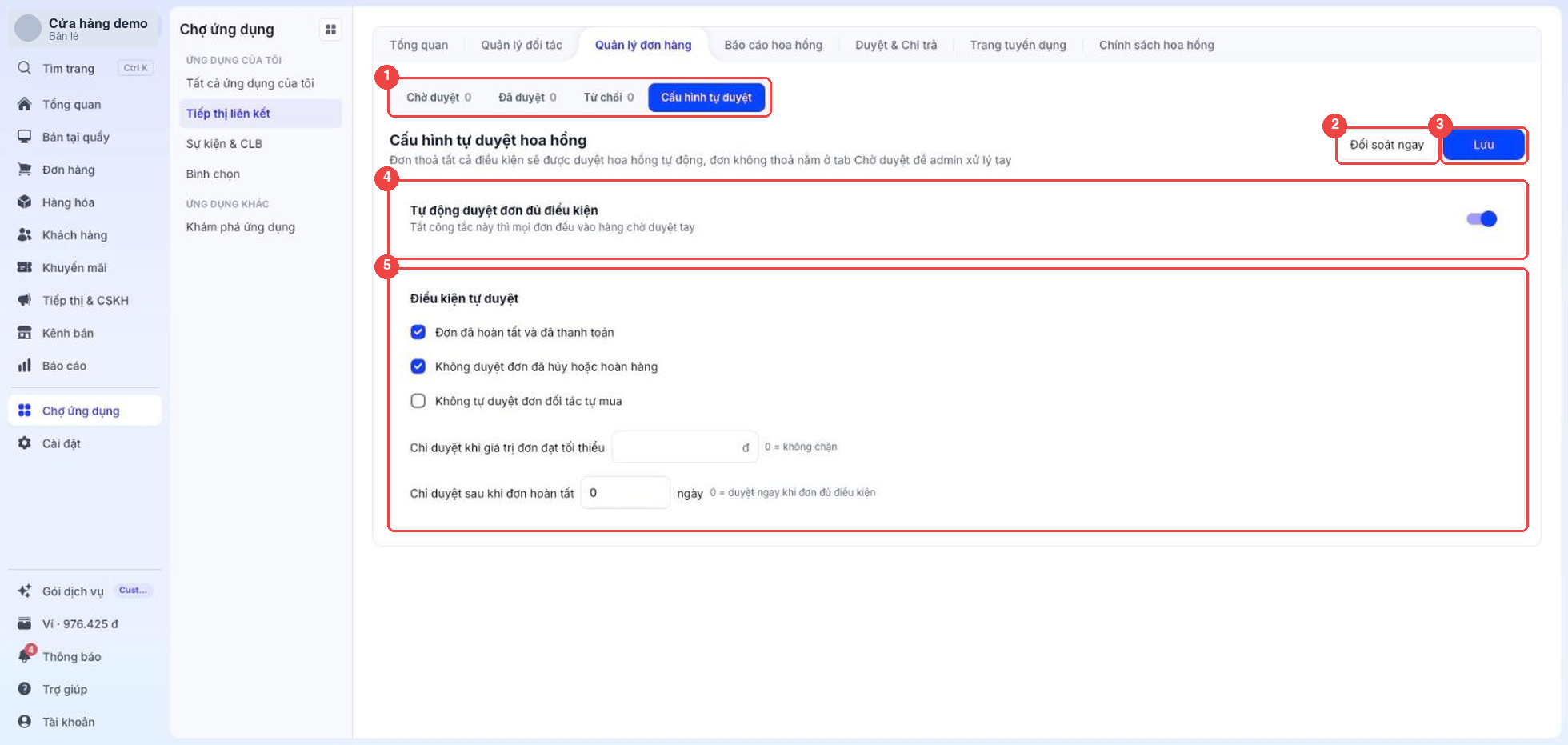This screenshot has height=745, width=1568.
Task: Open Tất cả ứng dụng của tôi
Action: (x=250, y=83)
